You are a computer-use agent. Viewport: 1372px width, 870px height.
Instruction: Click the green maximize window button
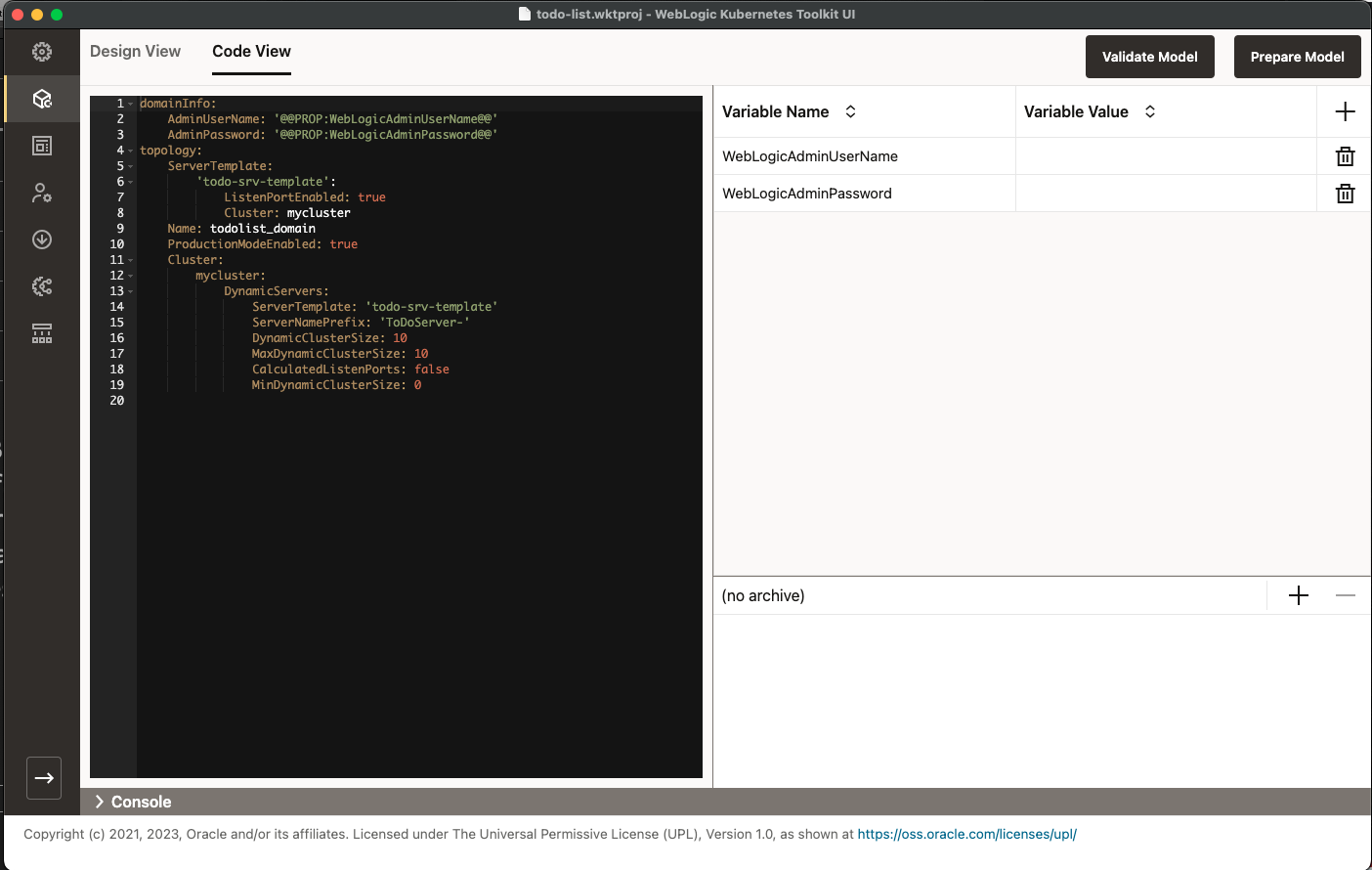[x=57, y=15]
